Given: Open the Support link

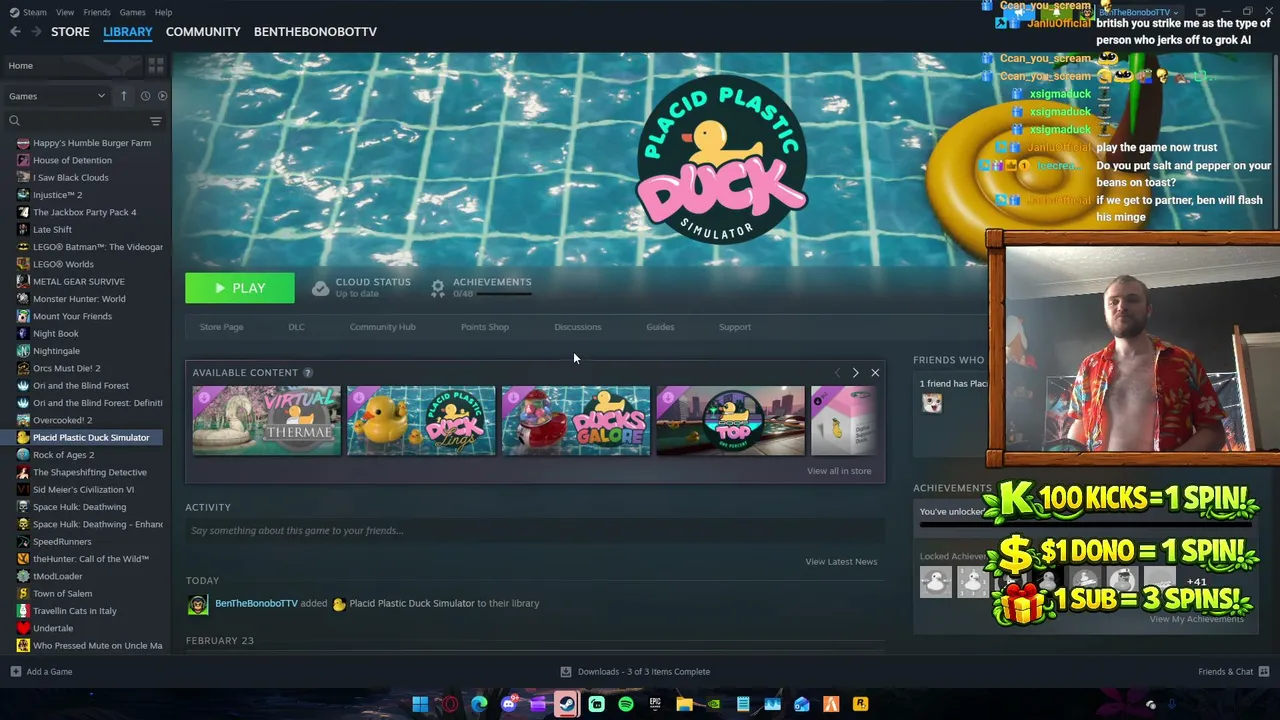Looking at the screenshot, I should 735,327.
